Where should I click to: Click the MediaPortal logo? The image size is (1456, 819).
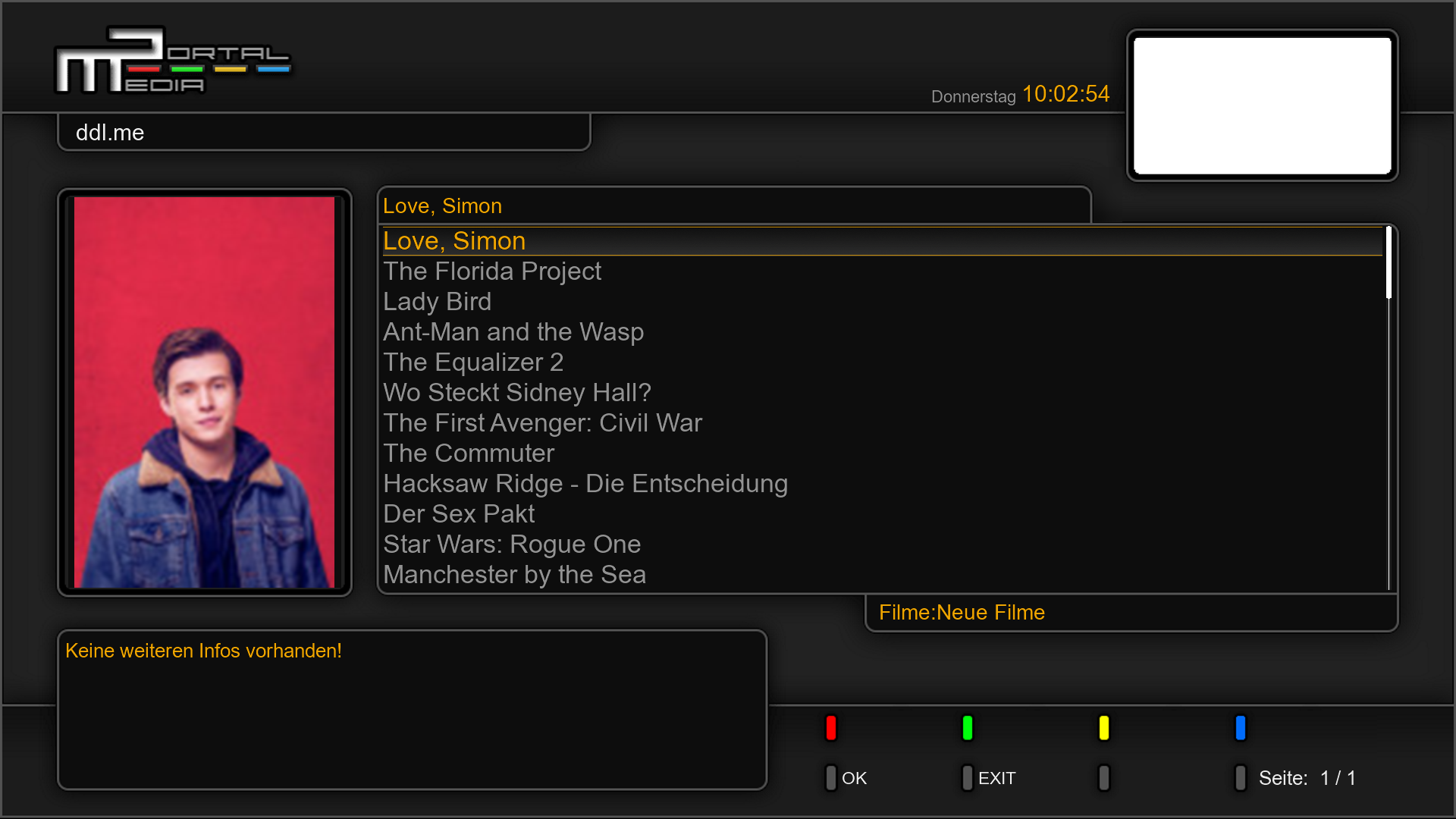coord(172,61)
